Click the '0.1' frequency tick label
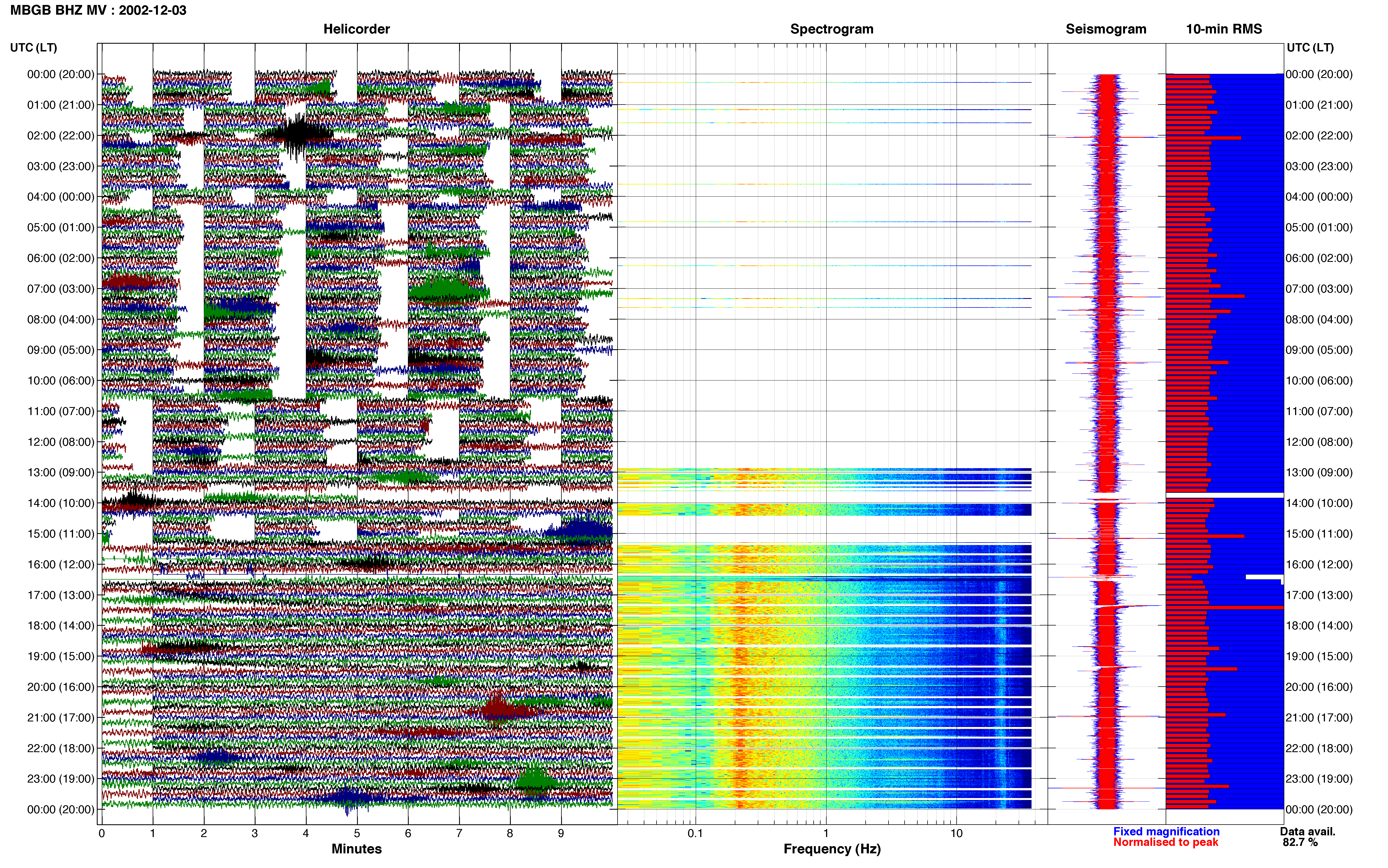This screenshot has height=868, width=1388. pos(695,833)
